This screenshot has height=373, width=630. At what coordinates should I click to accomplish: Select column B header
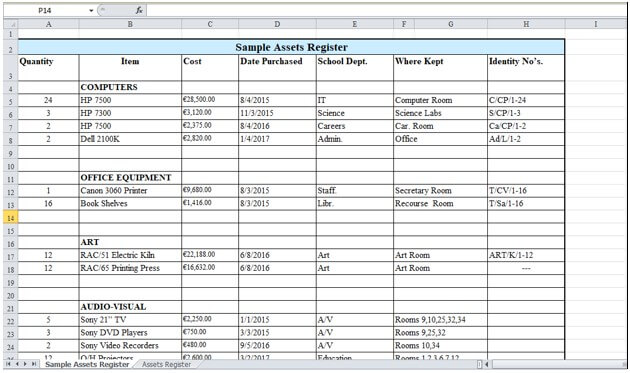(x=130, y=24)
